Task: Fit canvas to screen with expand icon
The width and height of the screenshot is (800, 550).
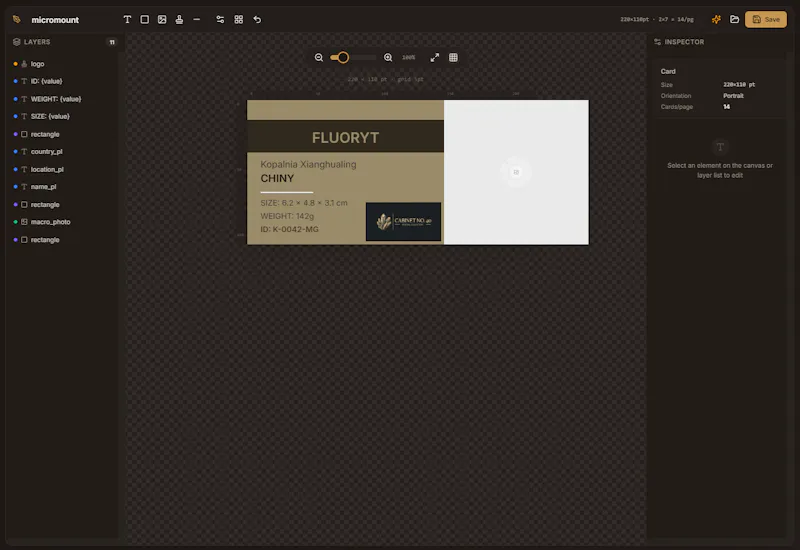Action: click(434, 58)
